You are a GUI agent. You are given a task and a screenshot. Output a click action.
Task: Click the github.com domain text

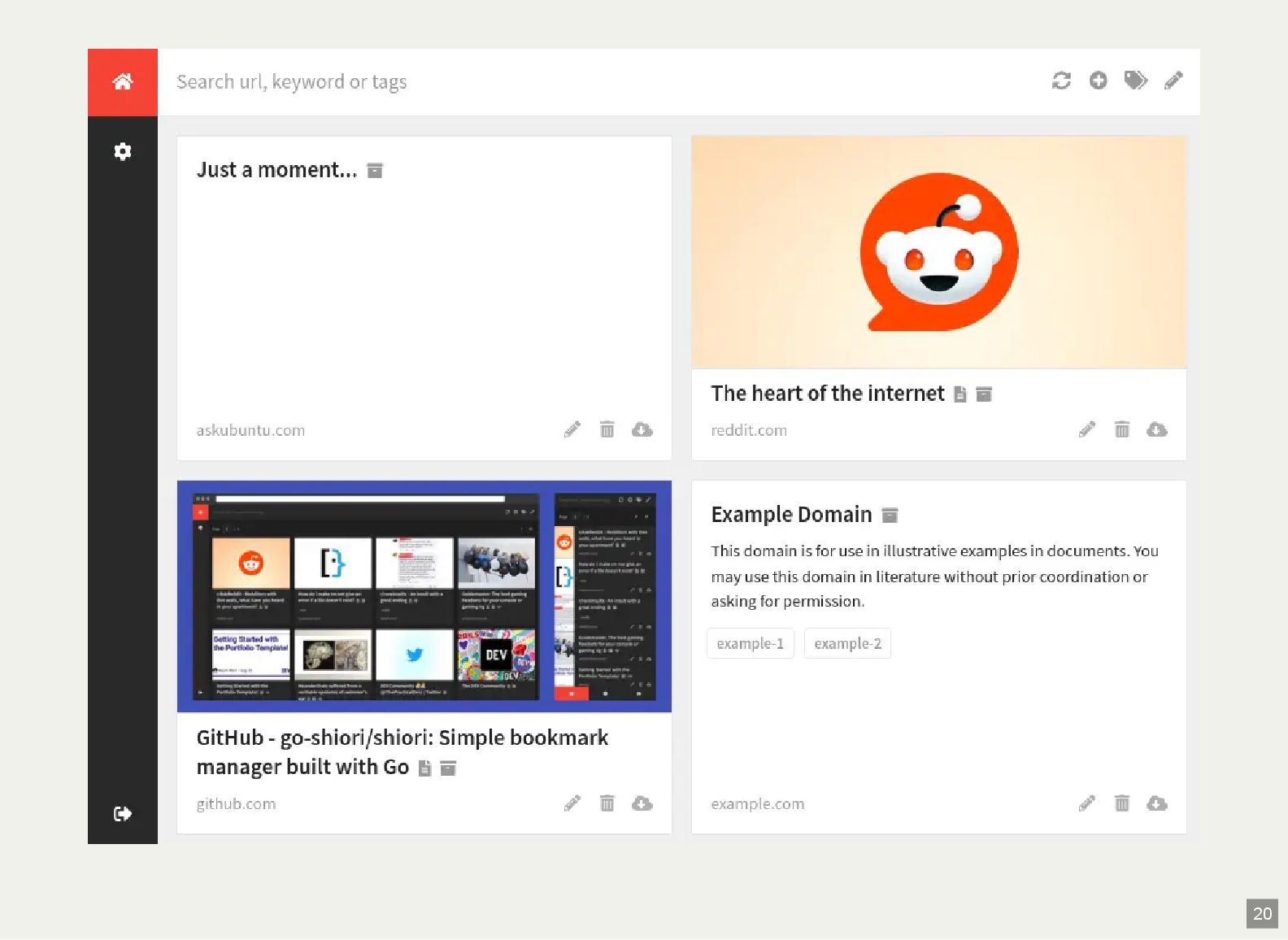[x=236, y=804]
